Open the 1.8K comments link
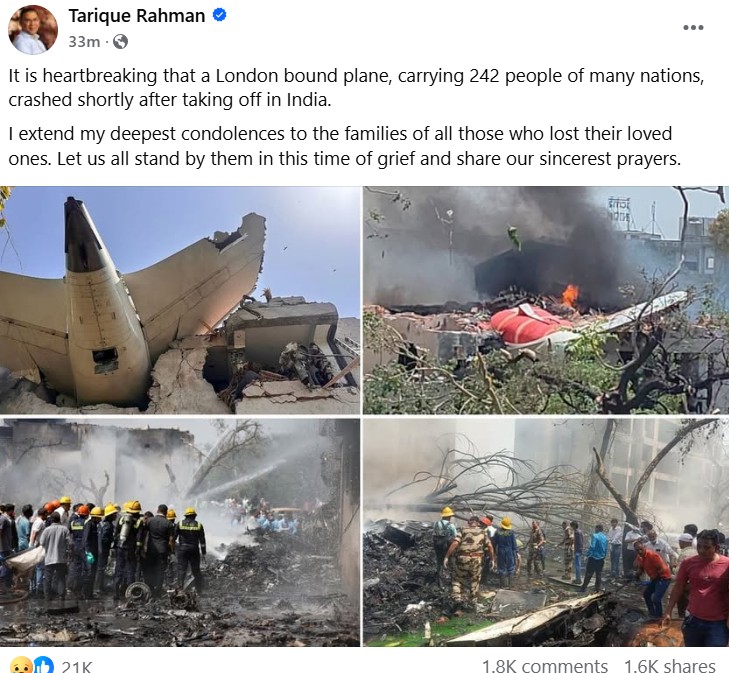This screenshot has width=729, height=673. pyautogui.click(x=544, y=666)
